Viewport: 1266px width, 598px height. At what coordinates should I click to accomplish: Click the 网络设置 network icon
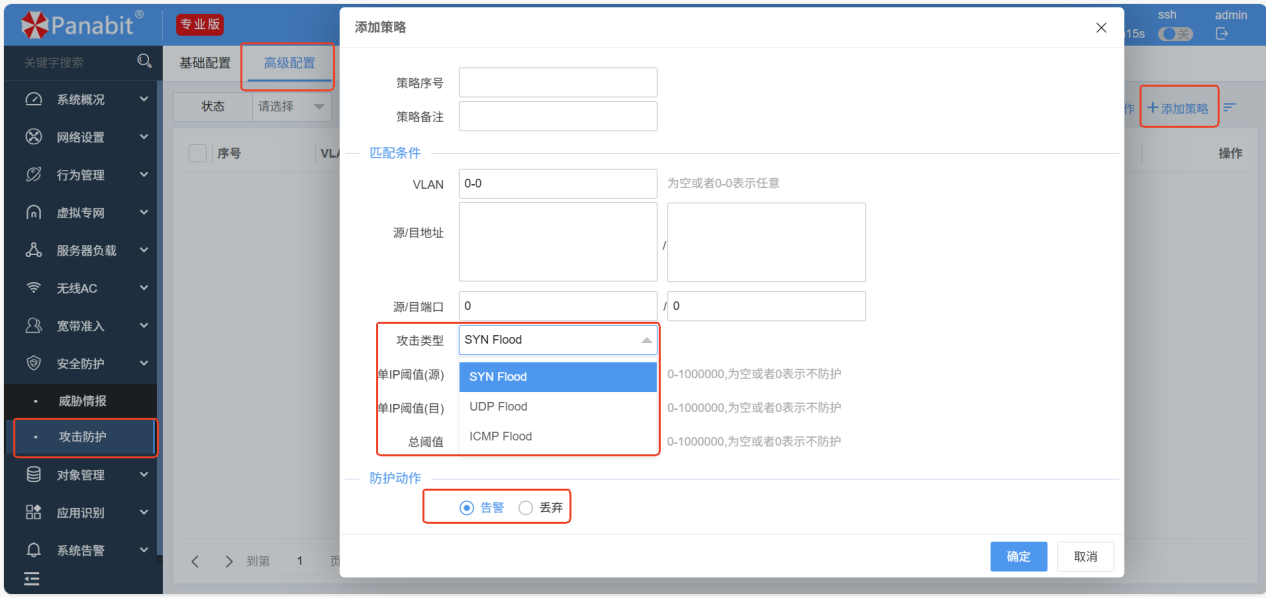34,137
